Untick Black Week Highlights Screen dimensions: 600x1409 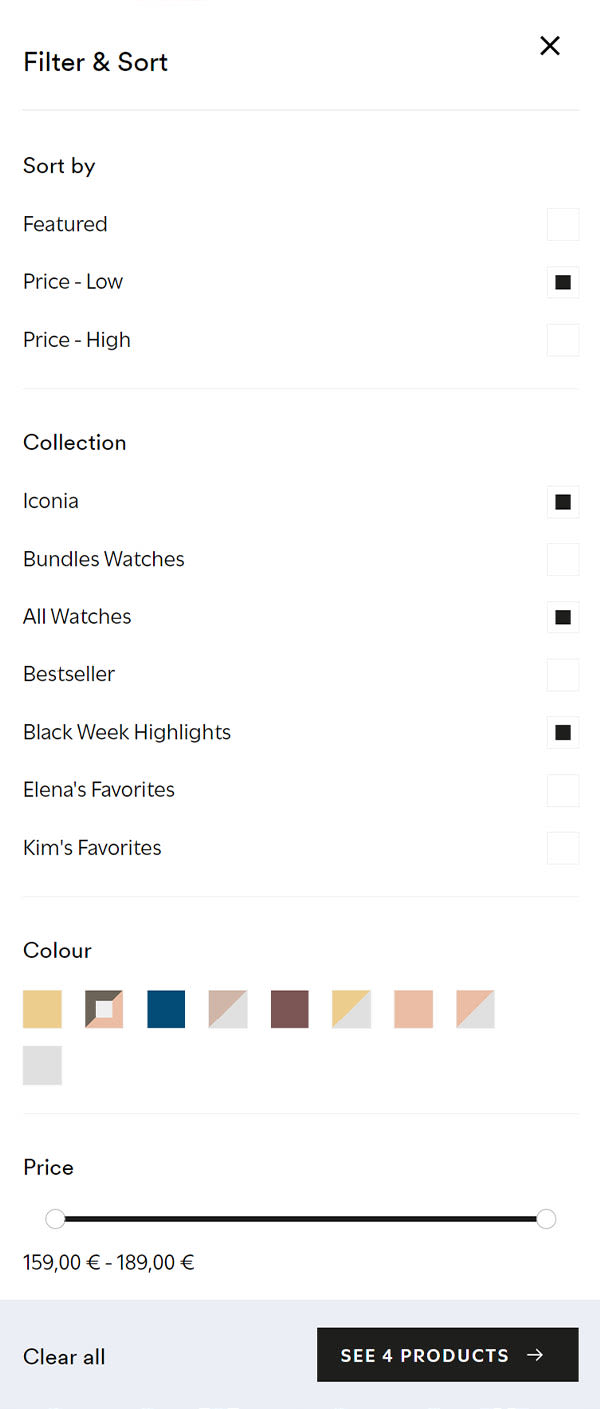(563, 732)
